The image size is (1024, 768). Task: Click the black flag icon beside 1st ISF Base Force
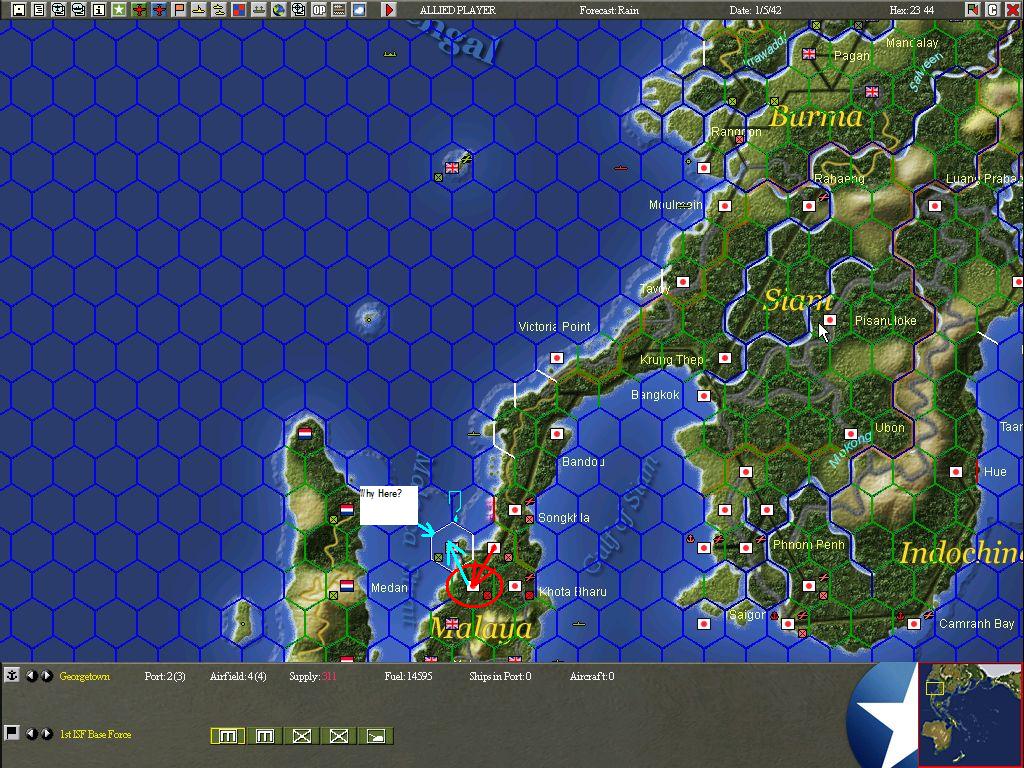(x=12, y=733)
